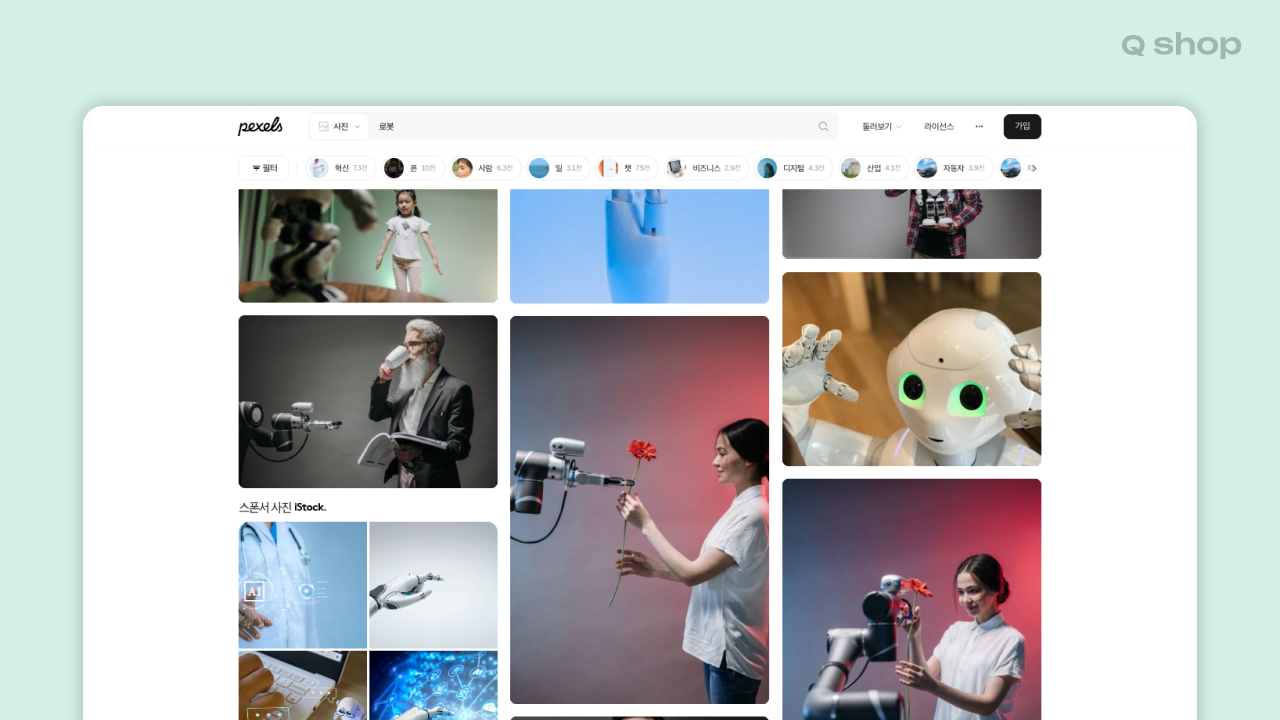1280x720 pixels.
Task: Open photo of robot arm holding red flower
Action: point(640,510)
